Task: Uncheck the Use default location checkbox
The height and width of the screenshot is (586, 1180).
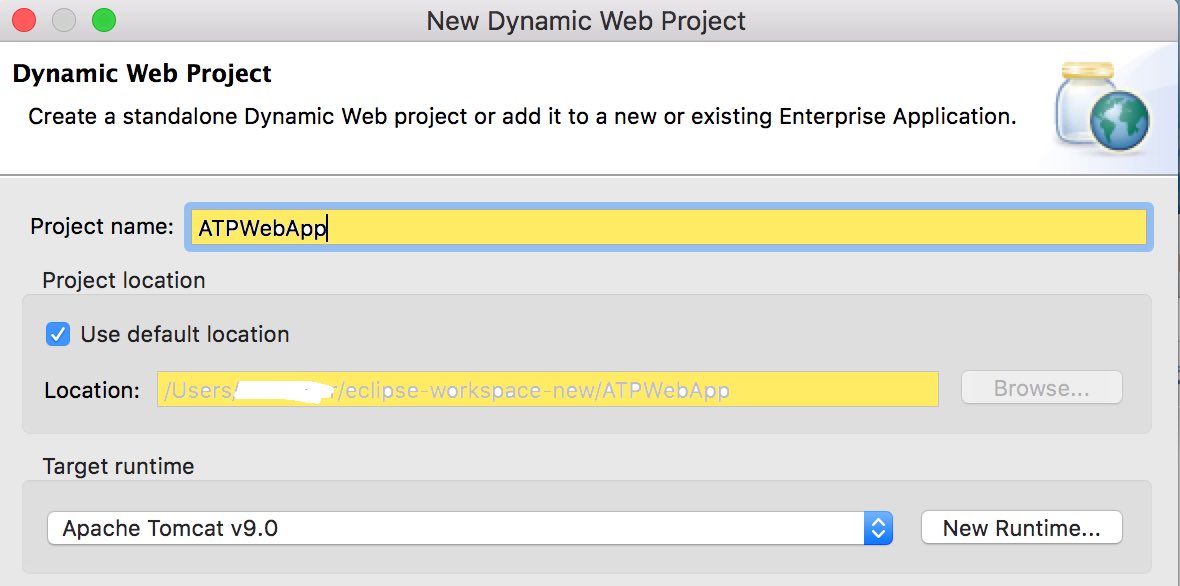Action: 58,334
